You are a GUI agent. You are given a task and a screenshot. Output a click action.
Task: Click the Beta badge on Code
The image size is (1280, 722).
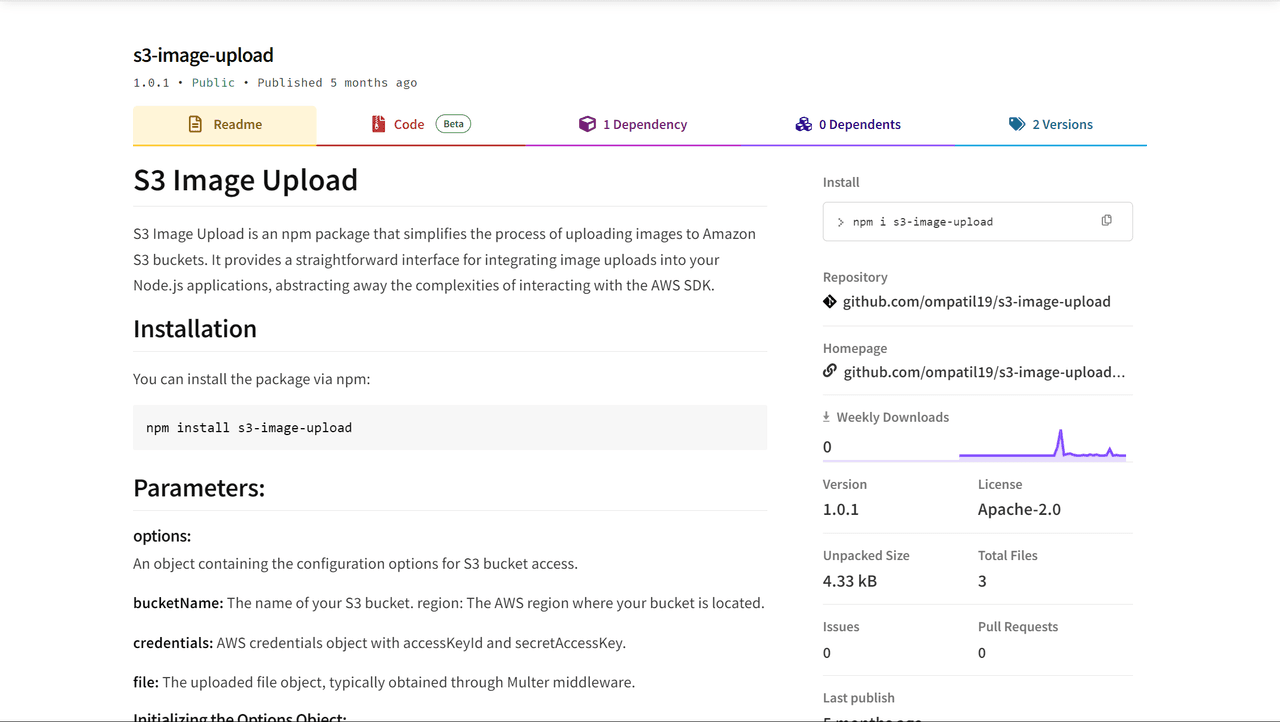coord(453,125)
